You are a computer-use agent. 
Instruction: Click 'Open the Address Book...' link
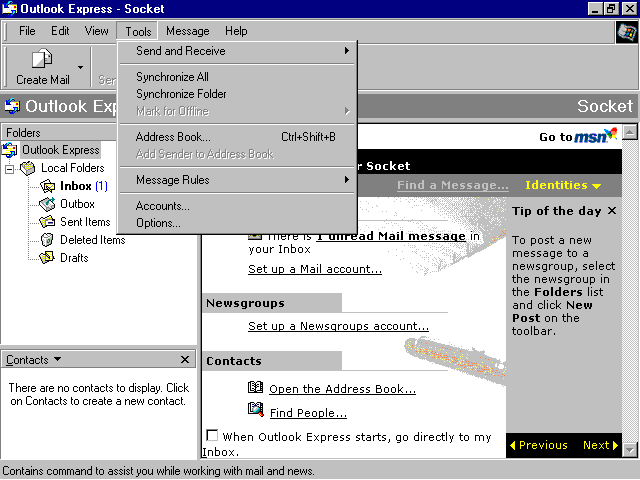click(342, 389)
